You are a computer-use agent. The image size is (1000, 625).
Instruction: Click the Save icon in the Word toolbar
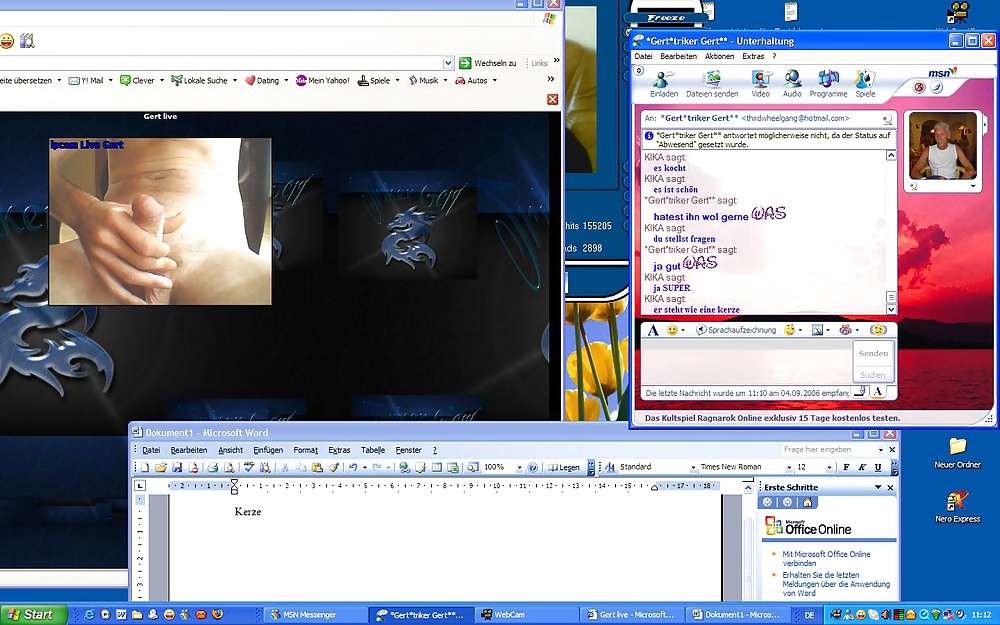pyautogui.click(x=177, y=467)
